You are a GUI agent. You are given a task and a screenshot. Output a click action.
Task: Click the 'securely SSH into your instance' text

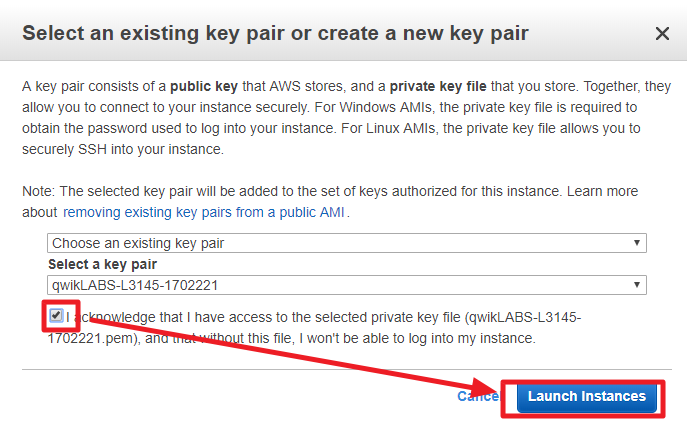click(123, 149)
